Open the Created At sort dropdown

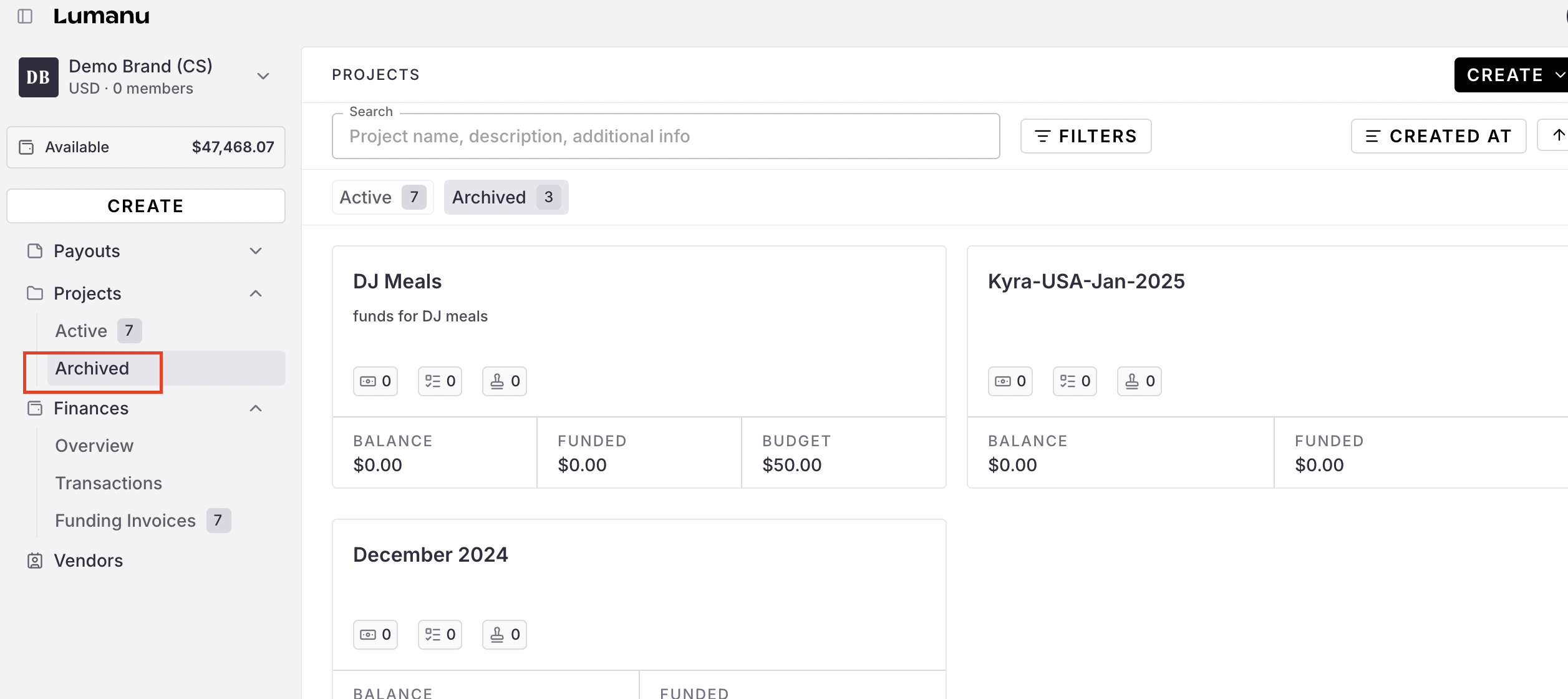[x=1438, y=136]
